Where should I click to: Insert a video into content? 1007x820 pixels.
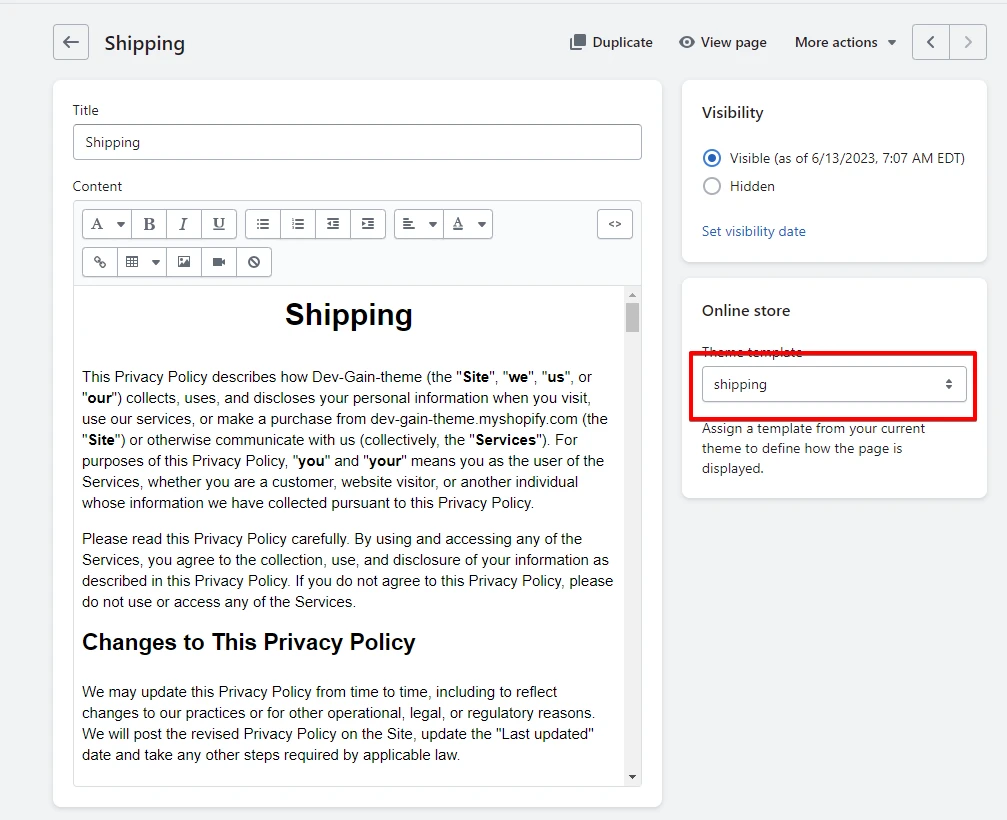point(219,262)
